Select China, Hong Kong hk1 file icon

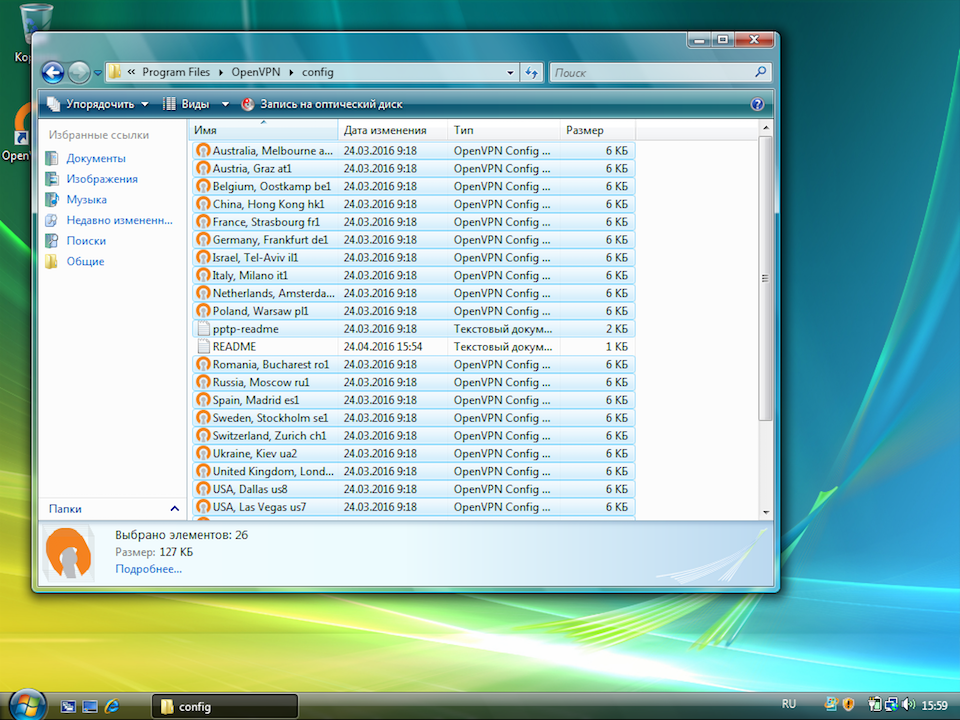click(x=203, y=203)
